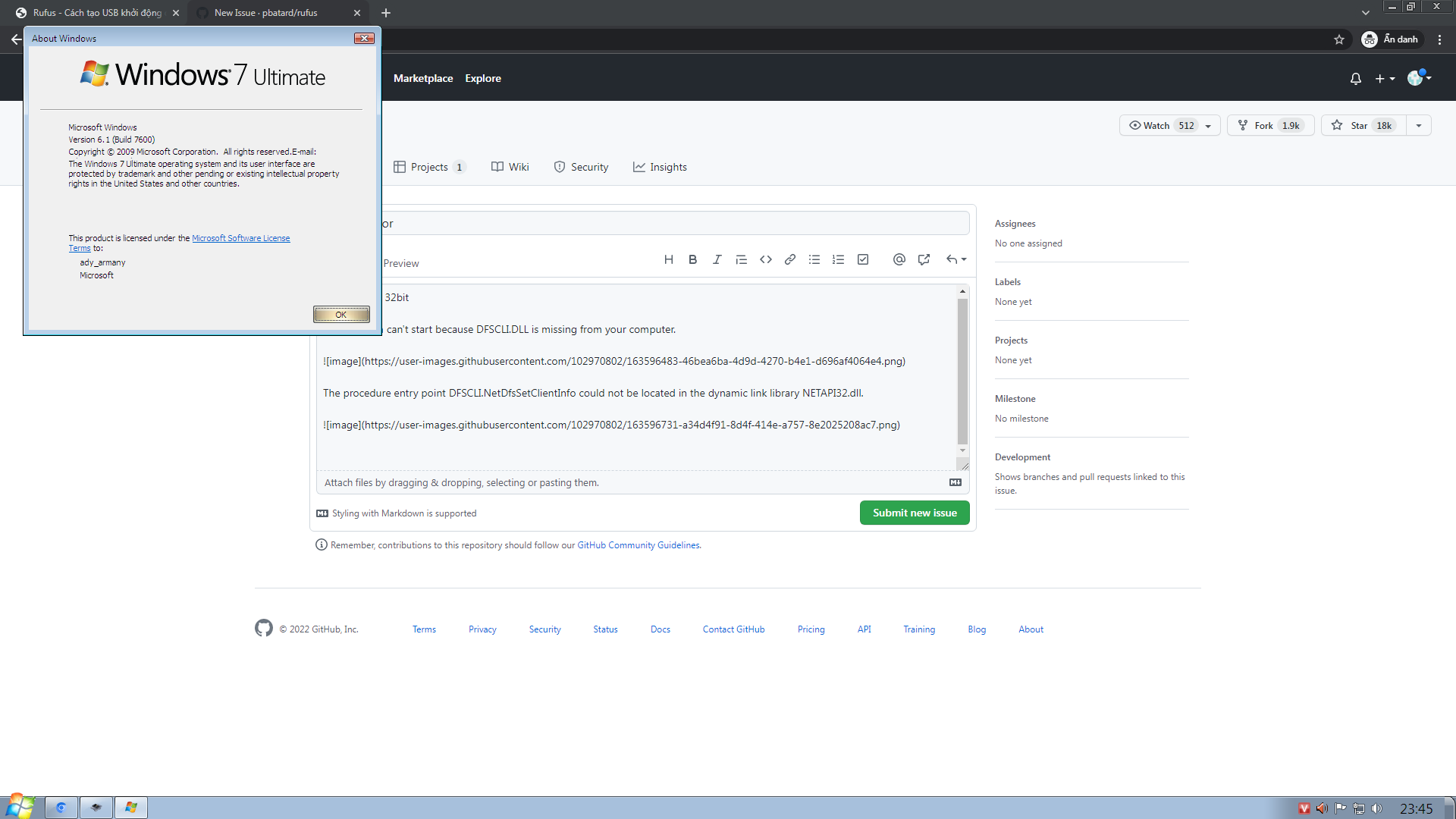Open the saved replies dropdown

click(956, 259)
